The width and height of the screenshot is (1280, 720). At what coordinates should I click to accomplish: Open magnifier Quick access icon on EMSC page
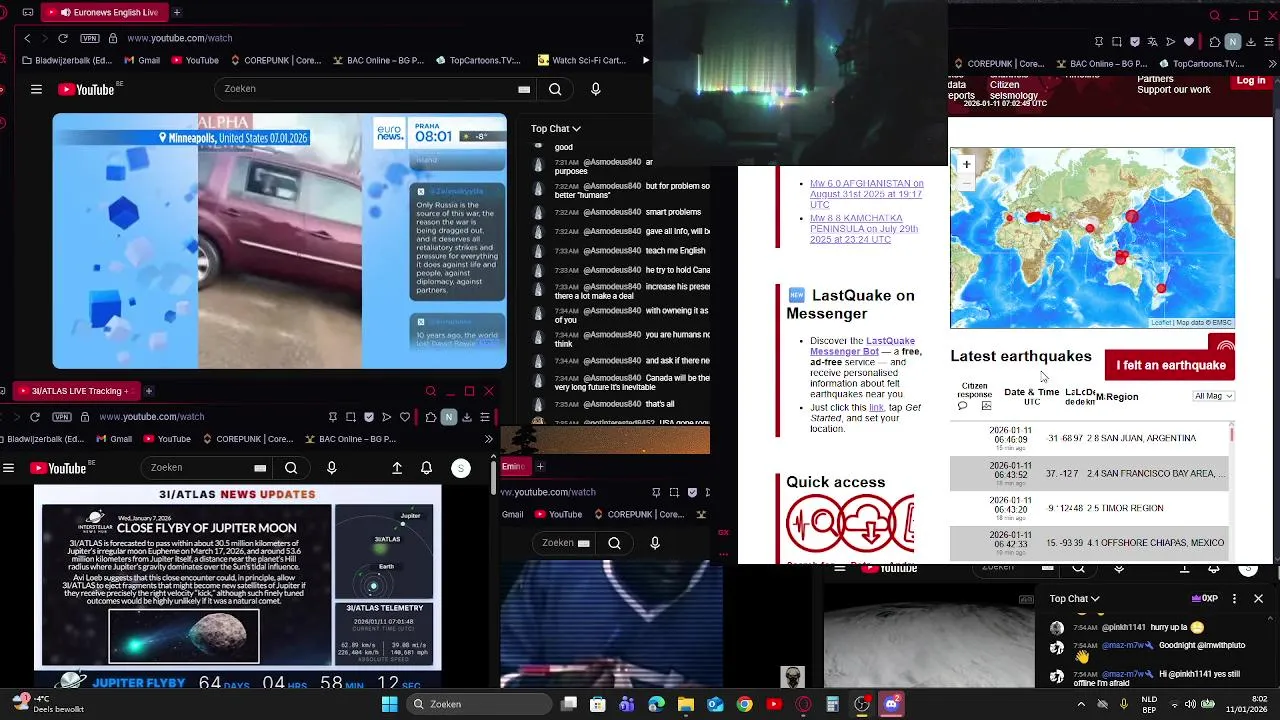pos(815,523)
